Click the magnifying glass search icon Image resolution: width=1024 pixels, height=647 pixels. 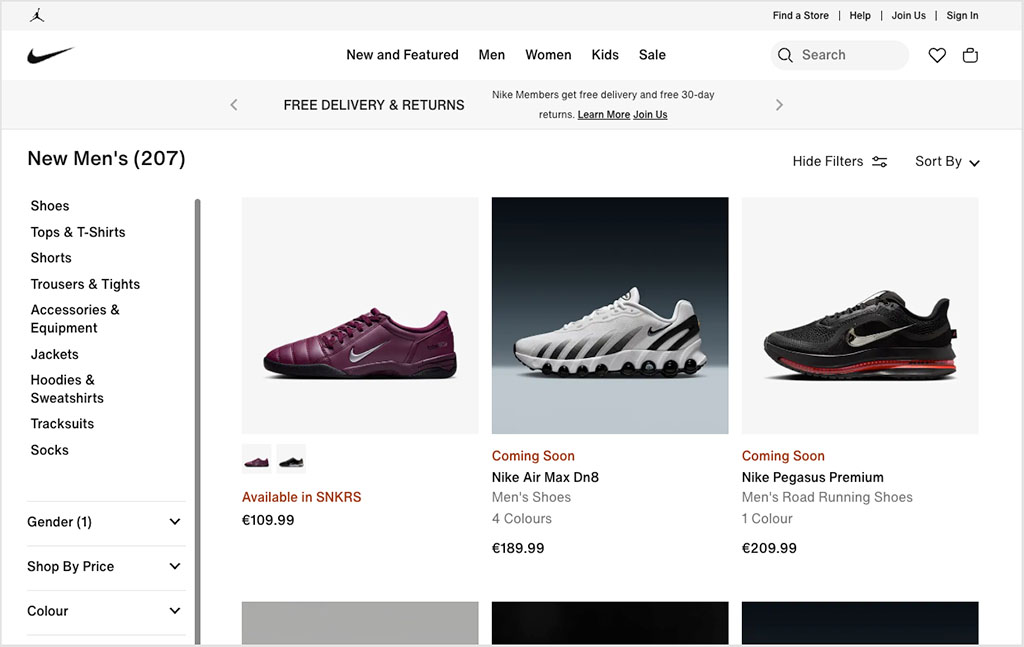pyautogui.click(x=786, y=55)
